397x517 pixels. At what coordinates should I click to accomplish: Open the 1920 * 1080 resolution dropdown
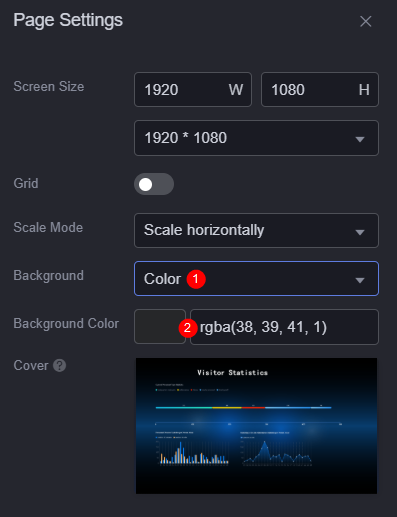(256, 138)
